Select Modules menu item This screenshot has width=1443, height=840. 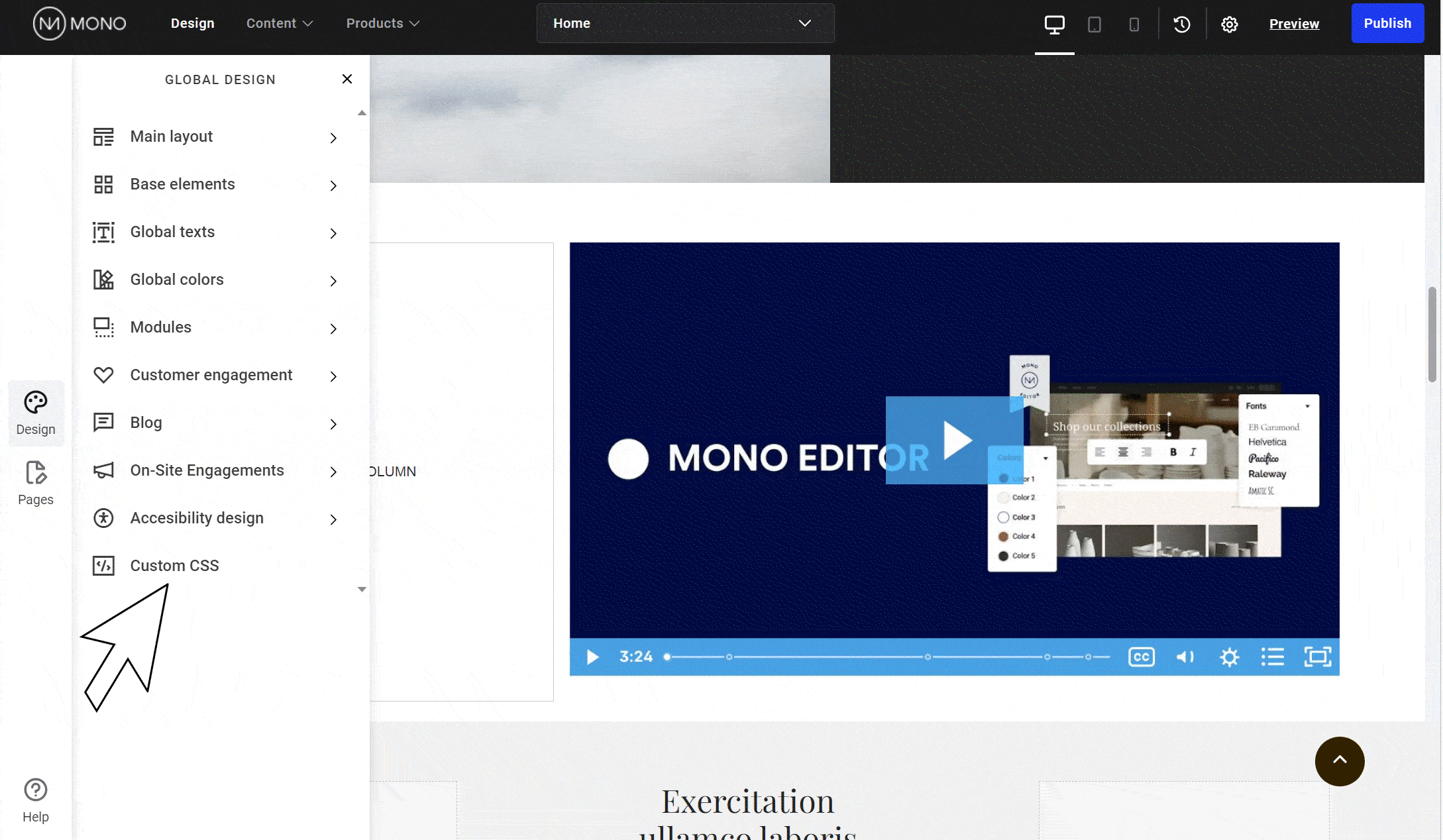[x=215, y=327]
